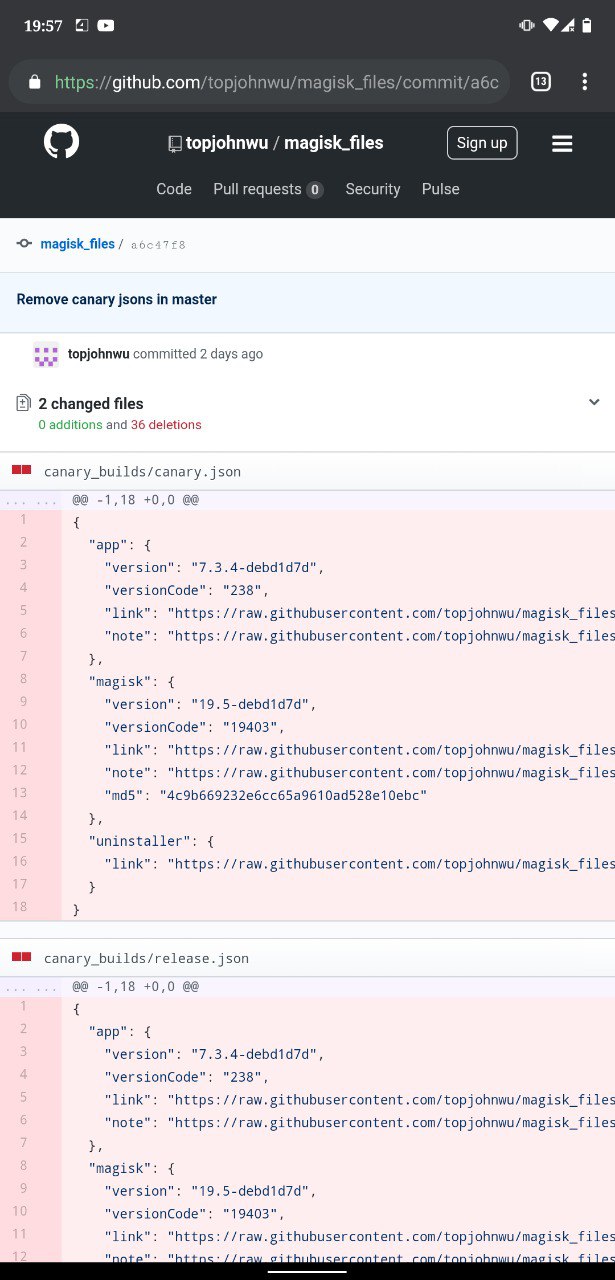Open the topjohnwu owner link in header
The height and width of the screenshot is (1280, 615).
[227, 143]
